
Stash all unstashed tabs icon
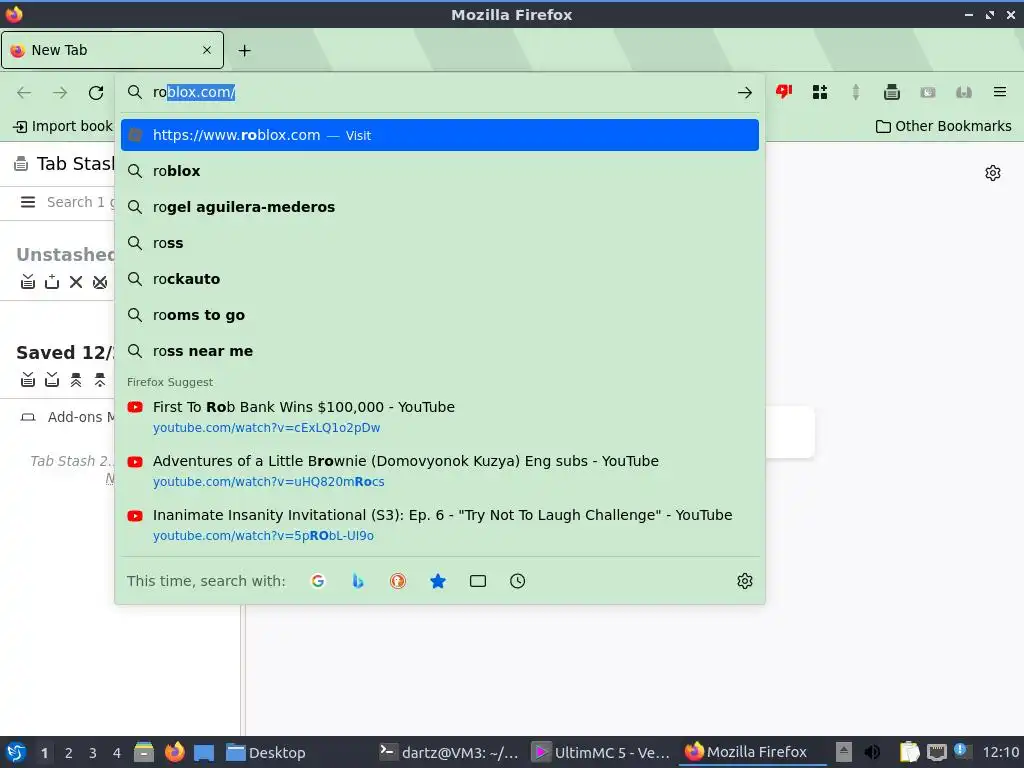pyautogui.click(x=27, y=281)
